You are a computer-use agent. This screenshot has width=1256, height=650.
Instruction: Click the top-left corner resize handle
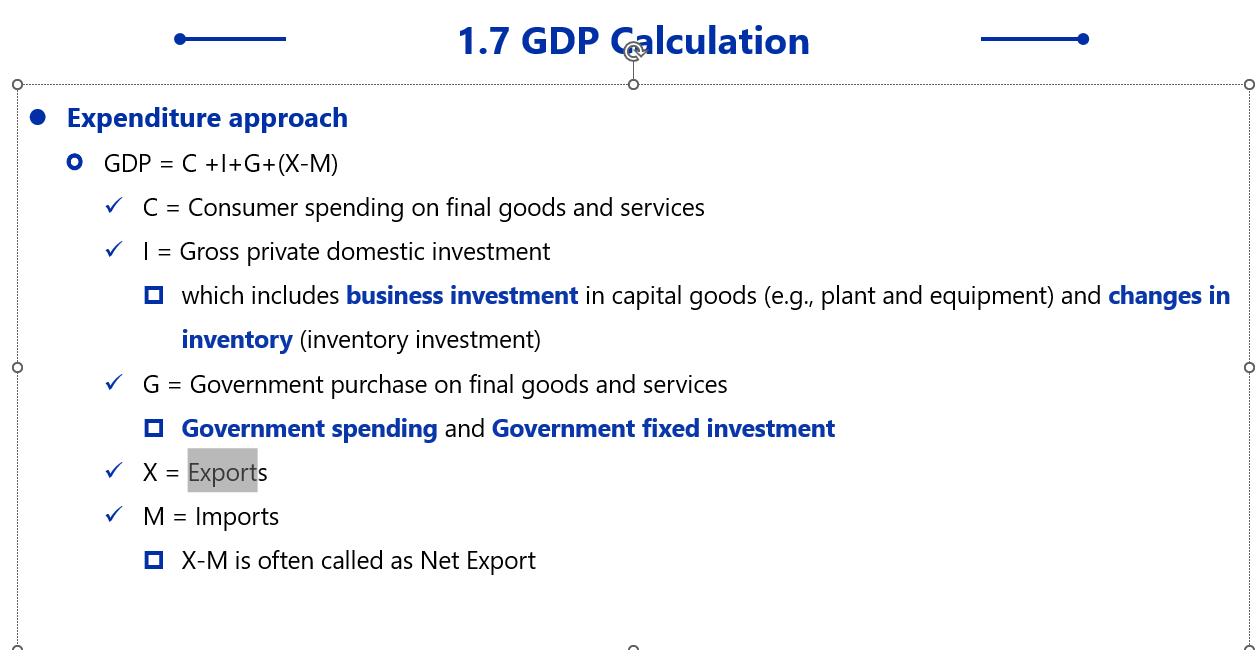(x=17, y=85)
